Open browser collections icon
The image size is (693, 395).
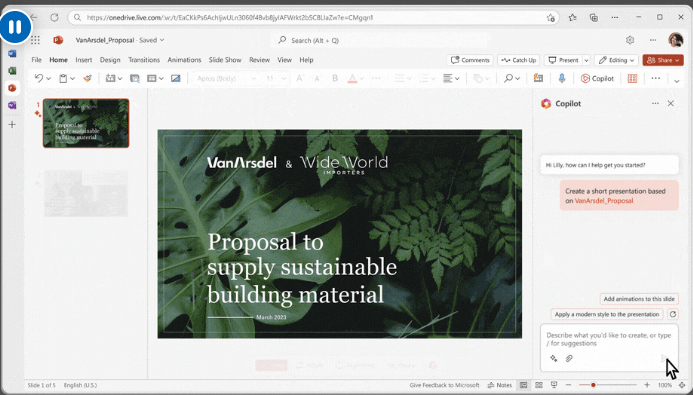click(x=594, y=17)
